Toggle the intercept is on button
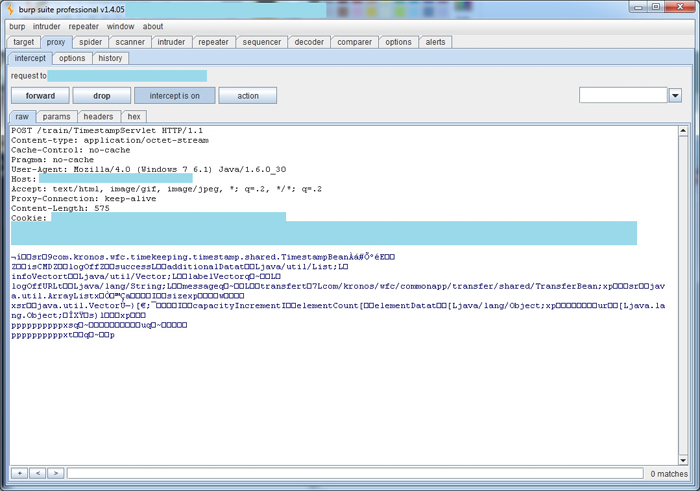Screen dimensions: 700x491 [x=175, y=96]
